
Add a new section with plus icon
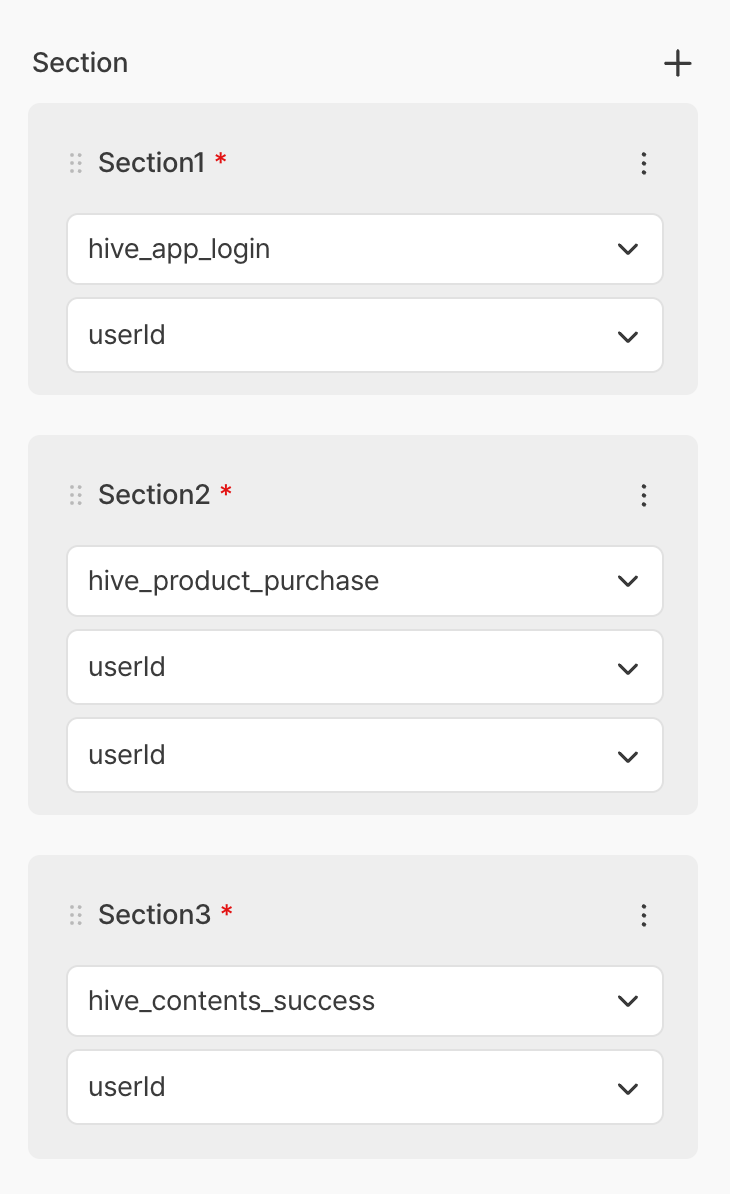[677, 64]
